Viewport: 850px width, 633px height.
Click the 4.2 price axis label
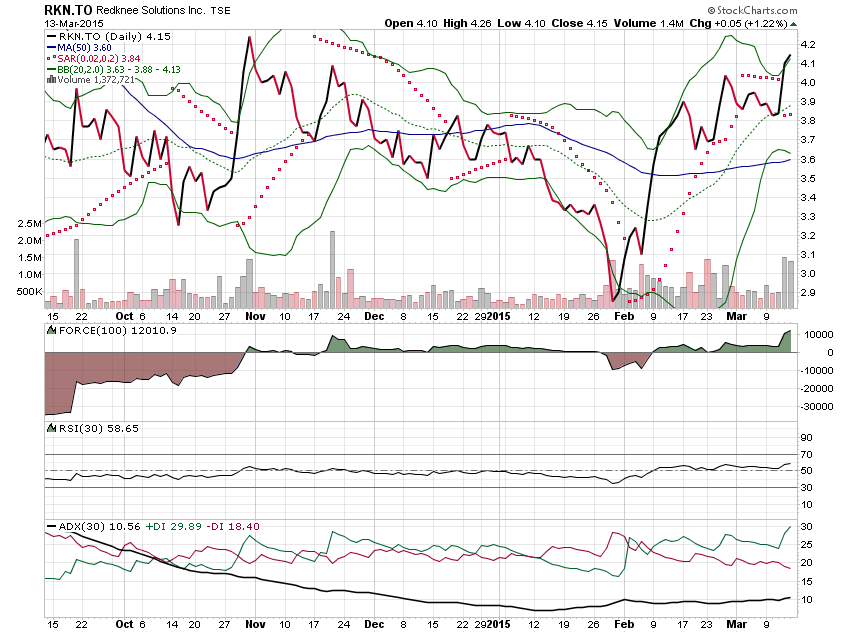(x=808, y=44)
